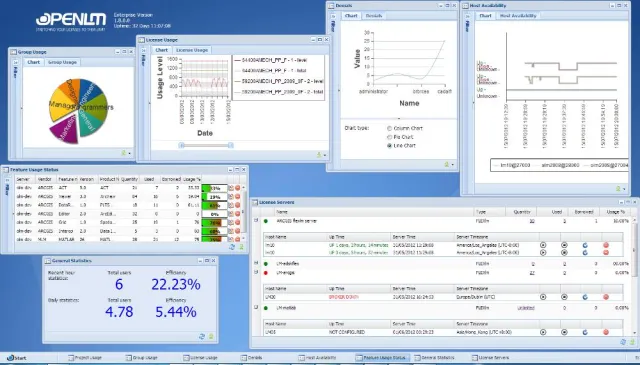Image resolution: width=640 pixels, height=365 pixels.
Task: Click the red icon in the ACT feature row
Action: pyautogui.click(x=238, y=188)
